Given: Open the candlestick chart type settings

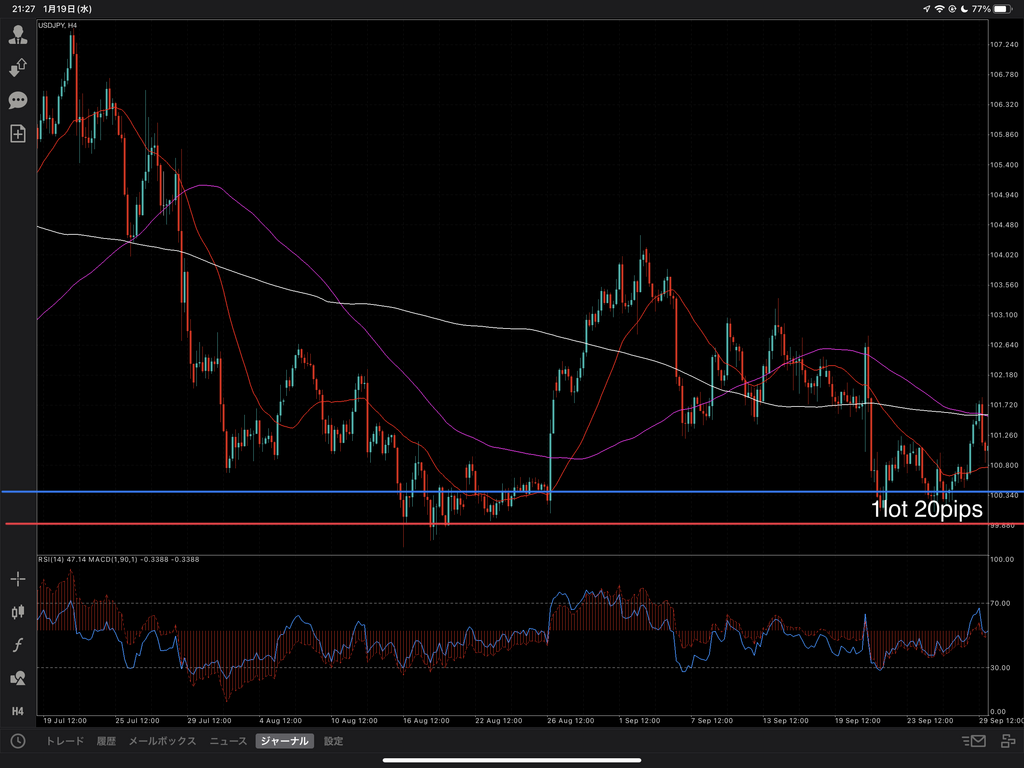Looking at the screenshot, I should point(18,612).
